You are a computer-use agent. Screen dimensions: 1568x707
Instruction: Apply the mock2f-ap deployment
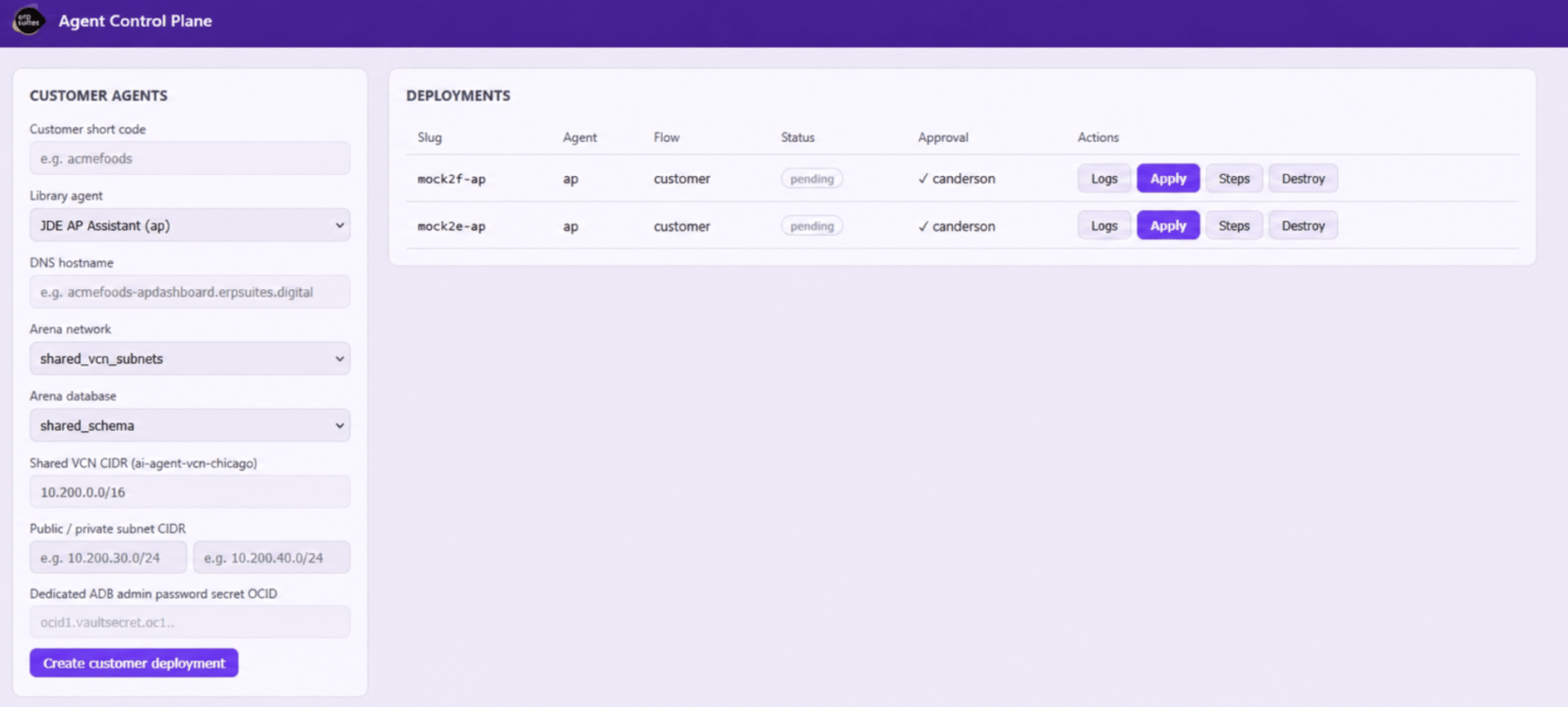(x=1168, y=178)
